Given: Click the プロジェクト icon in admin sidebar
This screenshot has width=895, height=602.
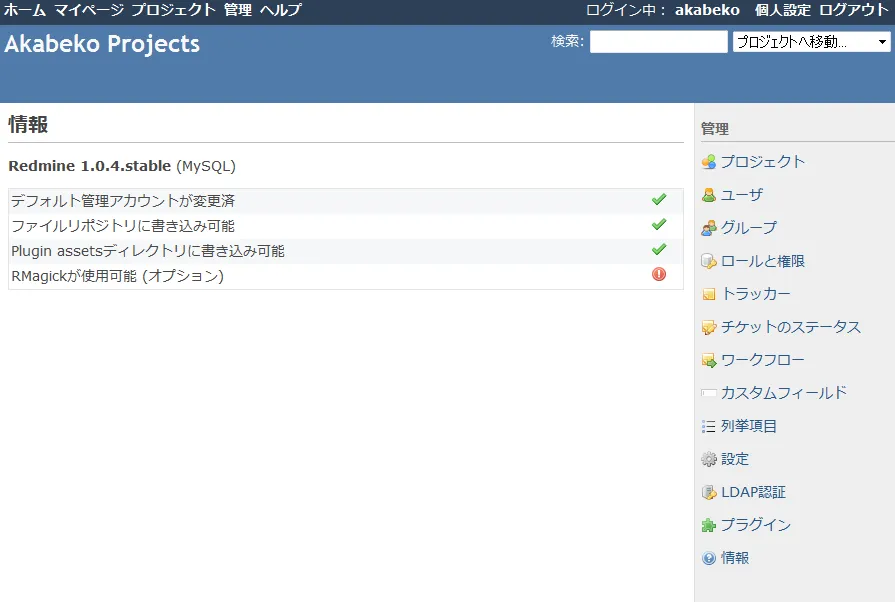Looking at the screenshot, I should [709, 162].
